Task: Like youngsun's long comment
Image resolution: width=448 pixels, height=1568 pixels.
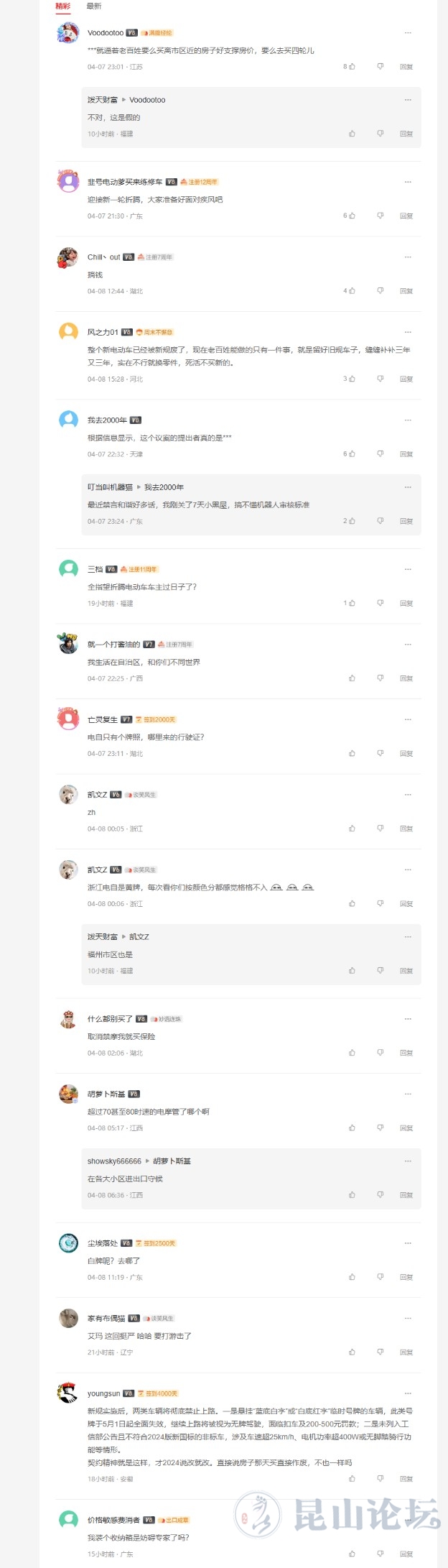Action: coord(352,1478)
